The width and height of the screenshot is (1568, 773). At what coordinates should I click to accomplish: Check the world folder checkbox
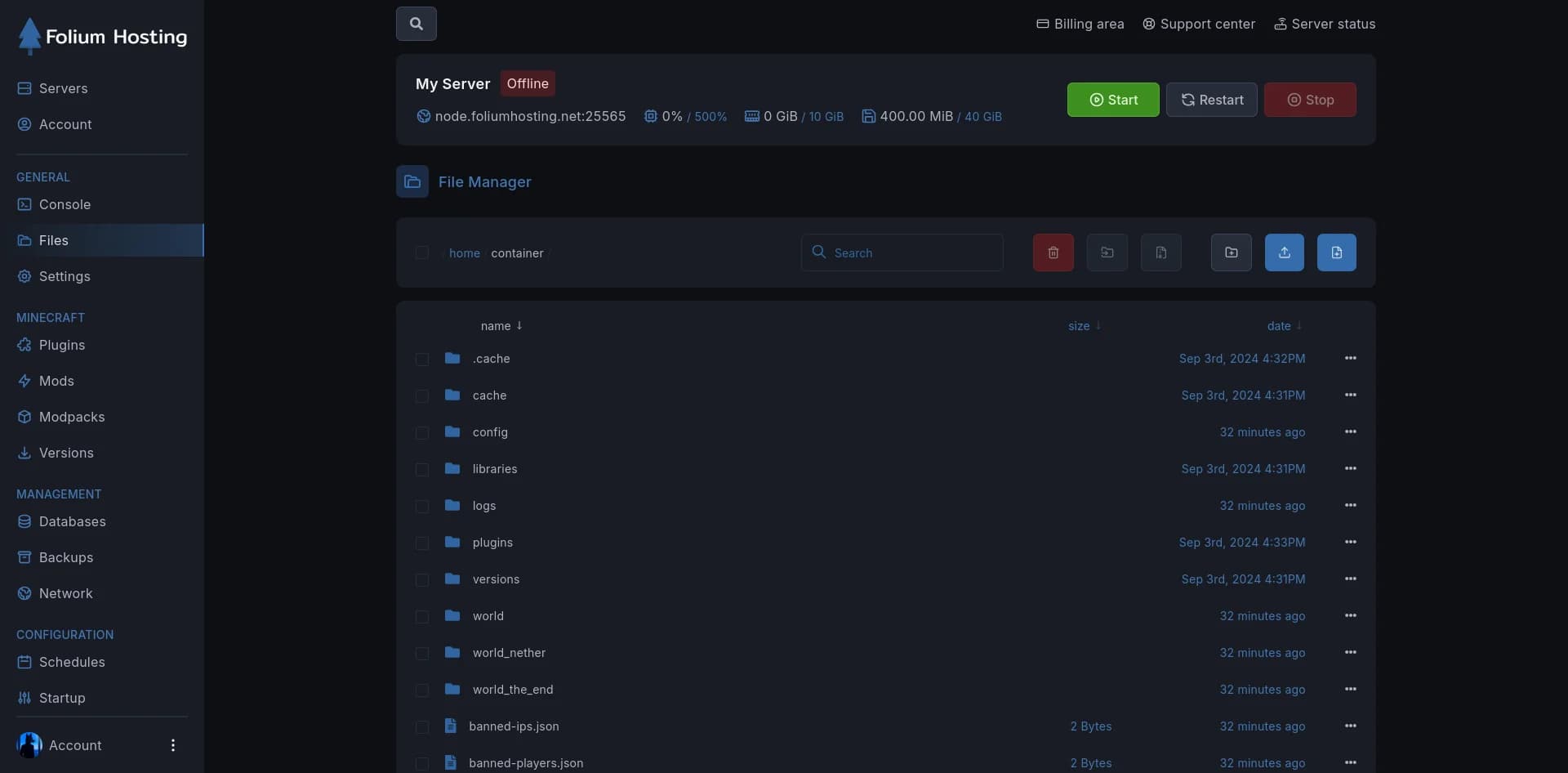point(421,616)
